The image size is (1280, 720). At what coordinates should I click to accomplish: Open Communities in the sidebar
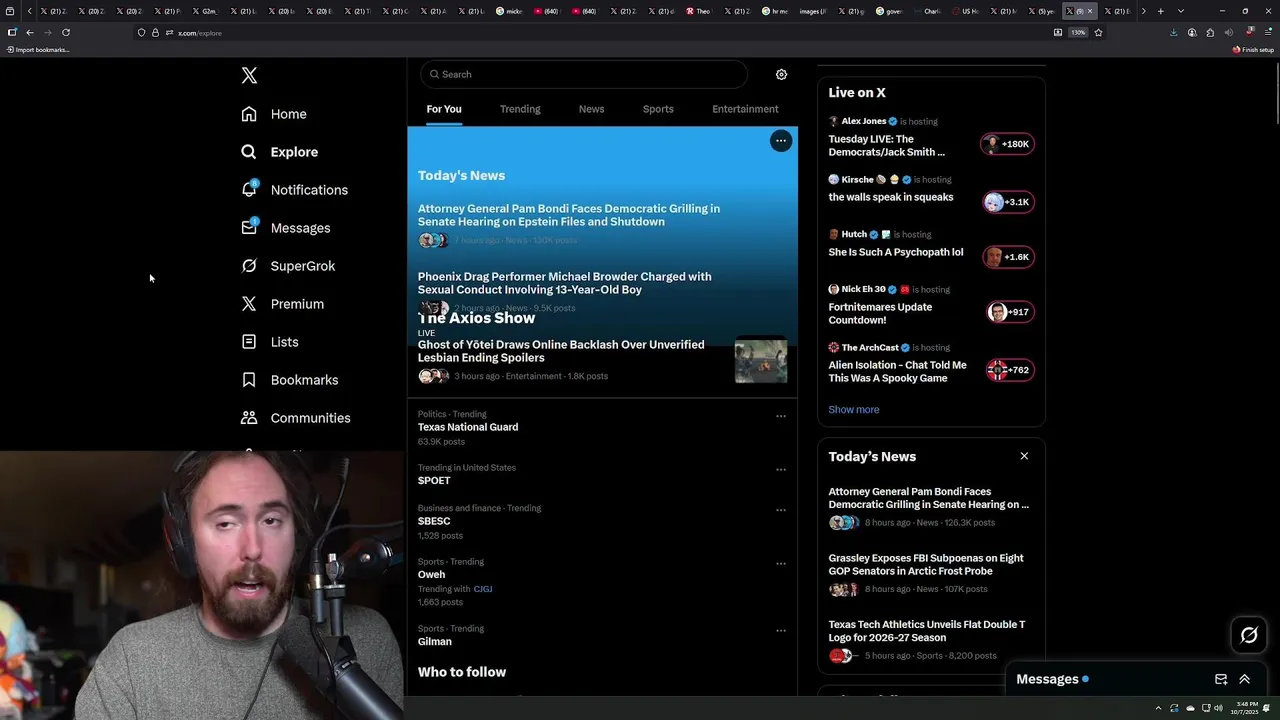click(296, 418)
